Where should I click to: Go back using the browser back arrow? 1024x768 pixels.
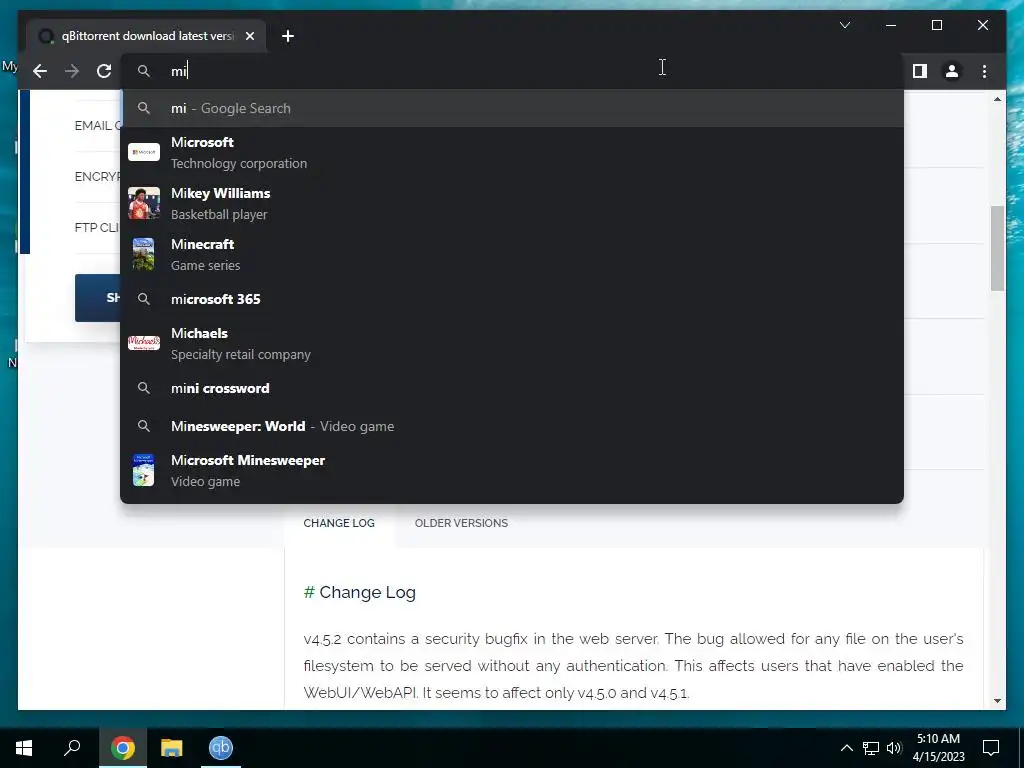tap(40, 71)
